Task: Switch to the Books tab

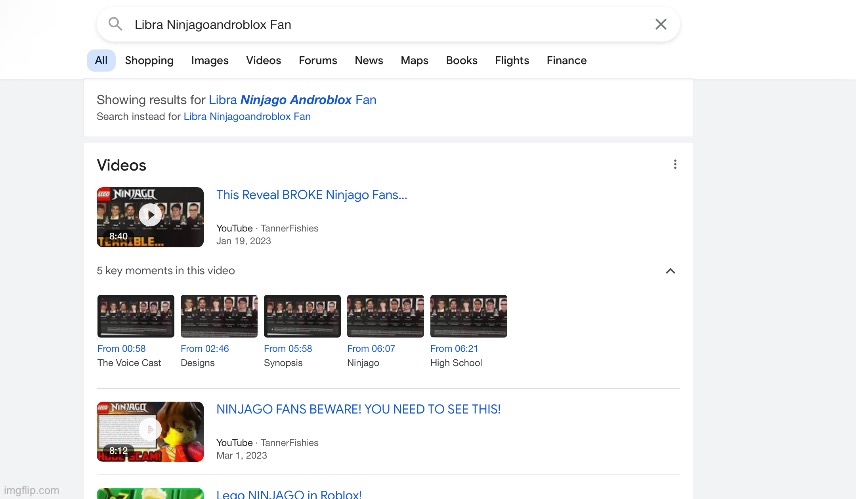Action: point(461,60)
